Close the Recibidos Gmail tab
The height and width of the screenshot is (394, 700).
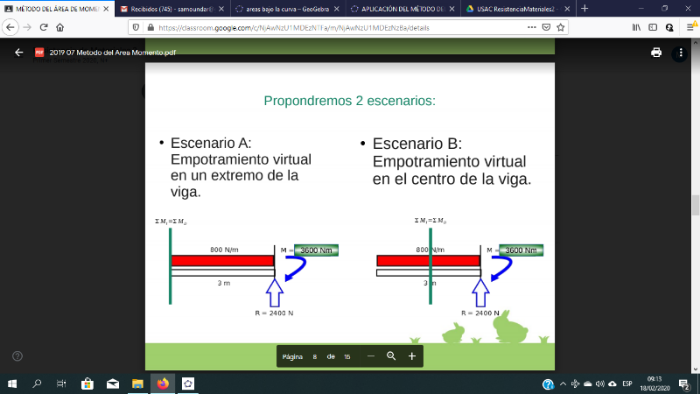(x=221, y=8)
